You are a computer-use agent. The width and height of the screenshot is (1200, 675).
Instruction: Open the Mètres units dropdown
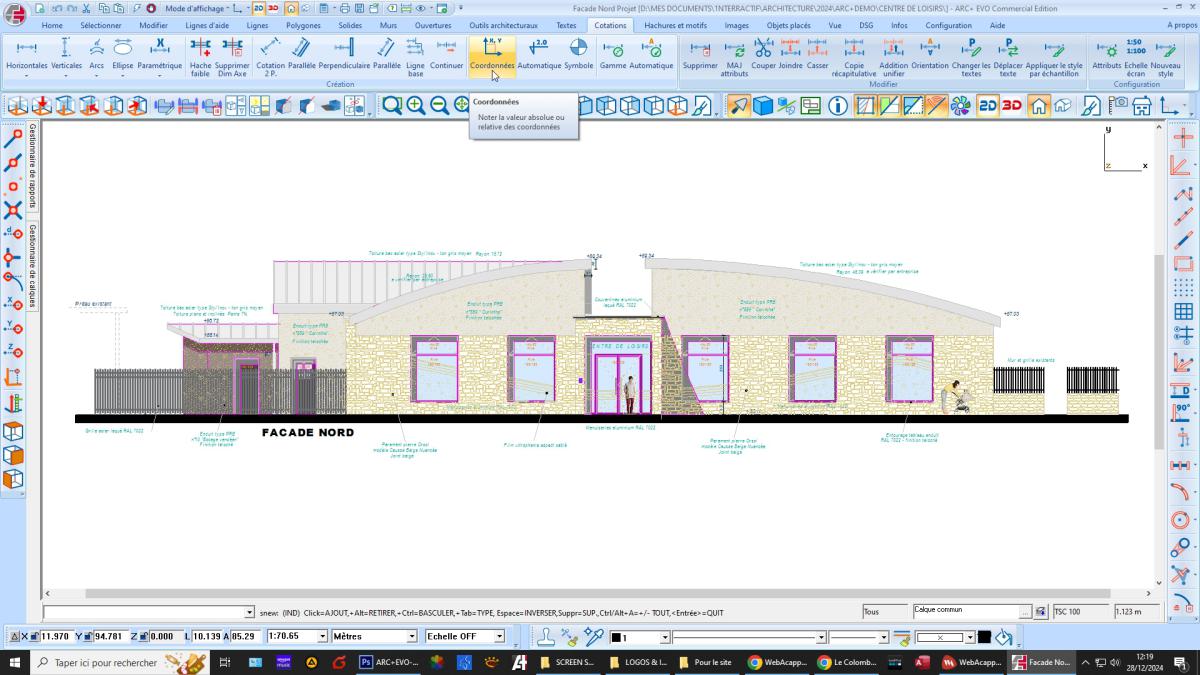[411, 636]
